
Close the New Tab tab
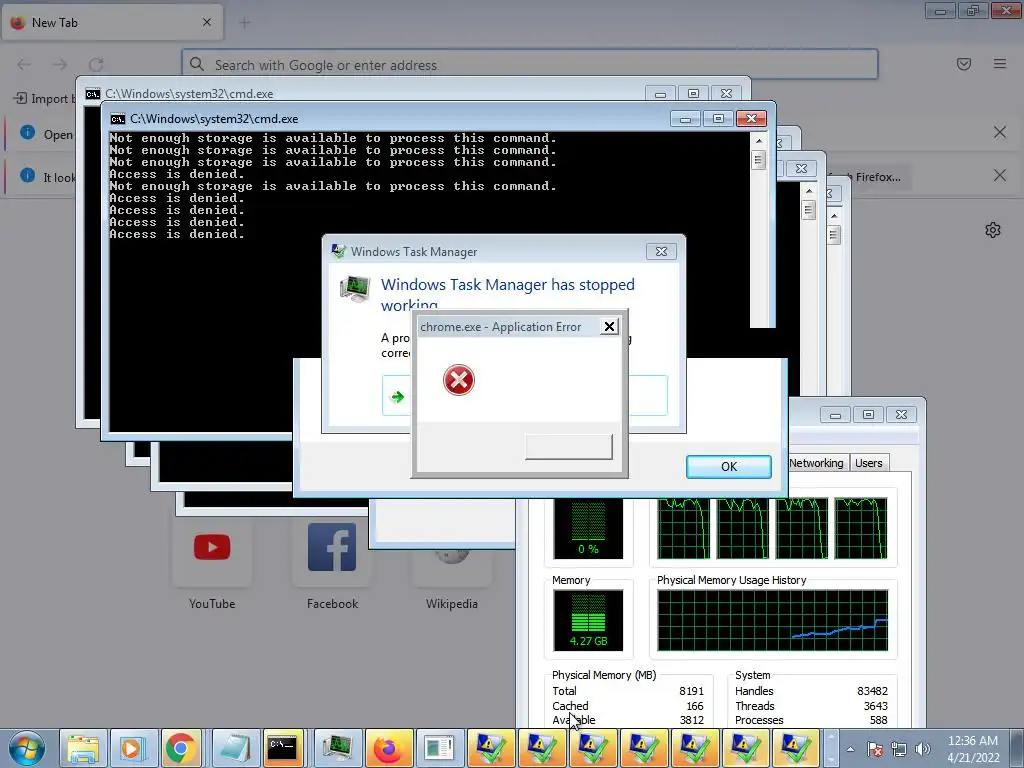coord(207,22)
